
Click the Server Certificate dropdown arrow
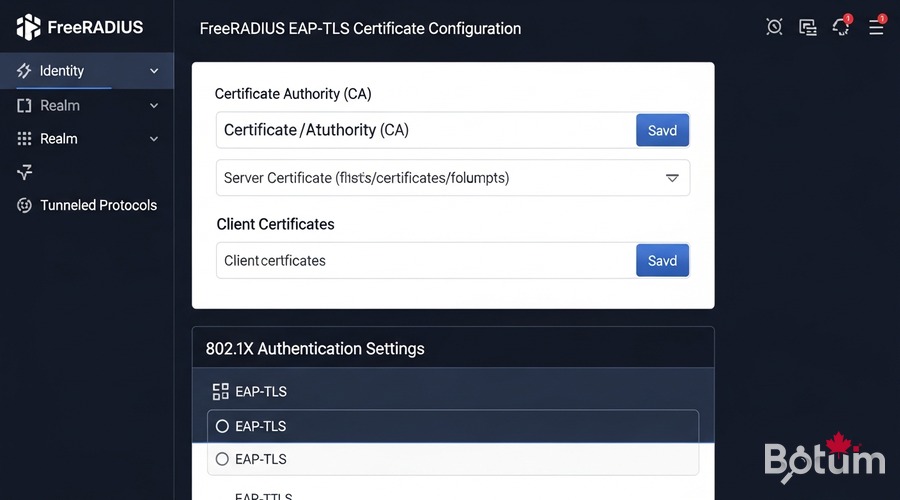pyautogui.click(x=672, y=178)
